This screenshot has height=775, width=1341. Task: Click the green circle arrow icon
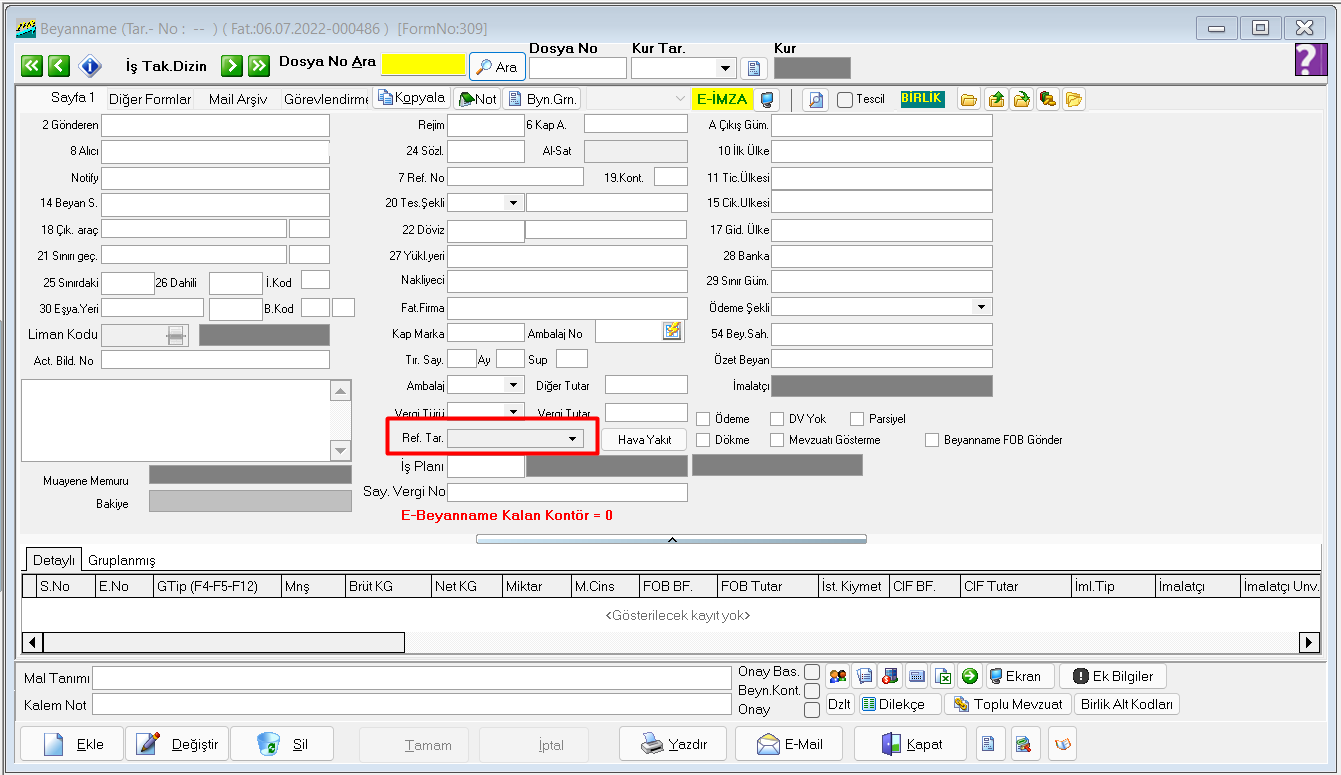[969, 676]
